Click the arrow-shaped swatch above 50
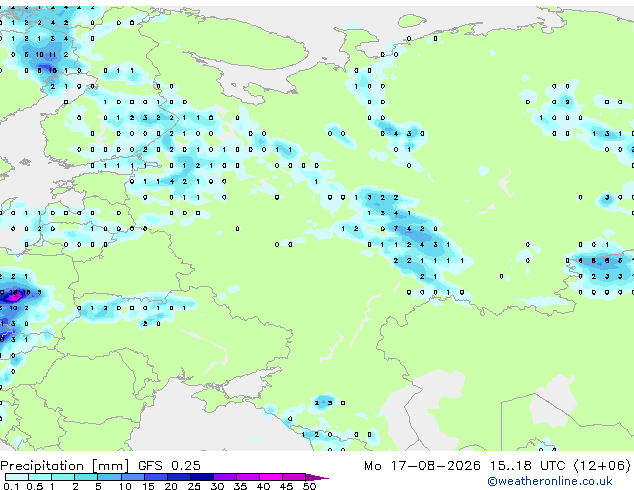 317,477
